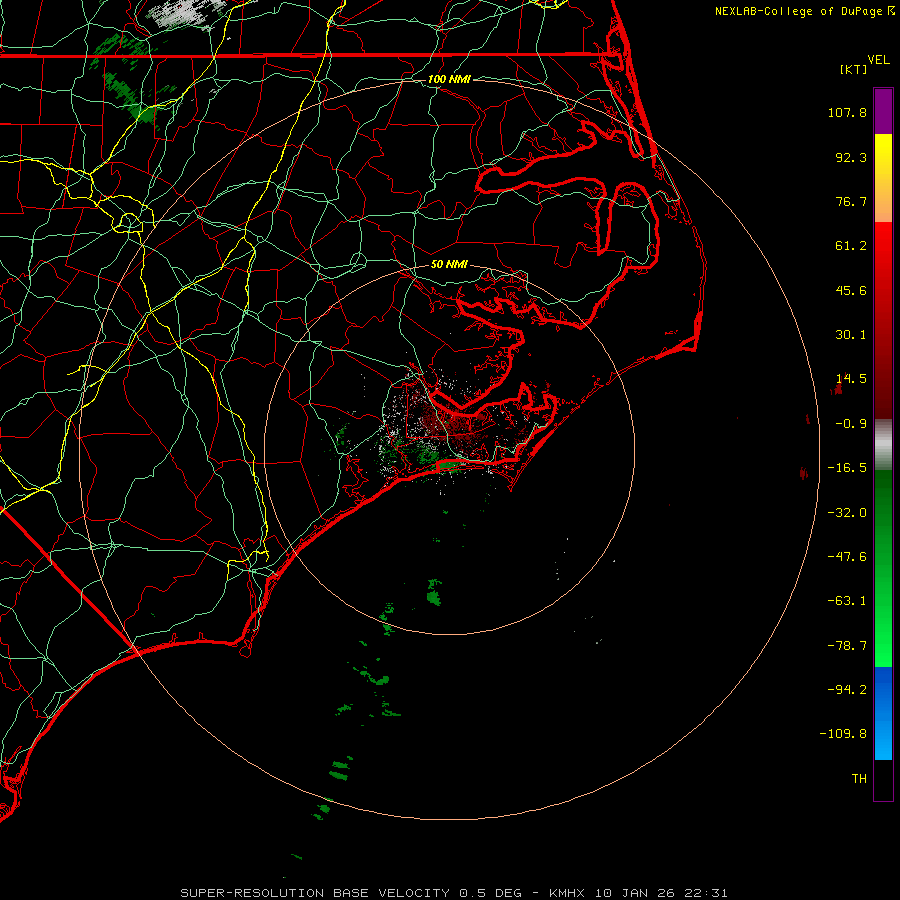Click the -94.2 velocity scale value
This screenshot has height=900, width=900.
pos(847,689)
